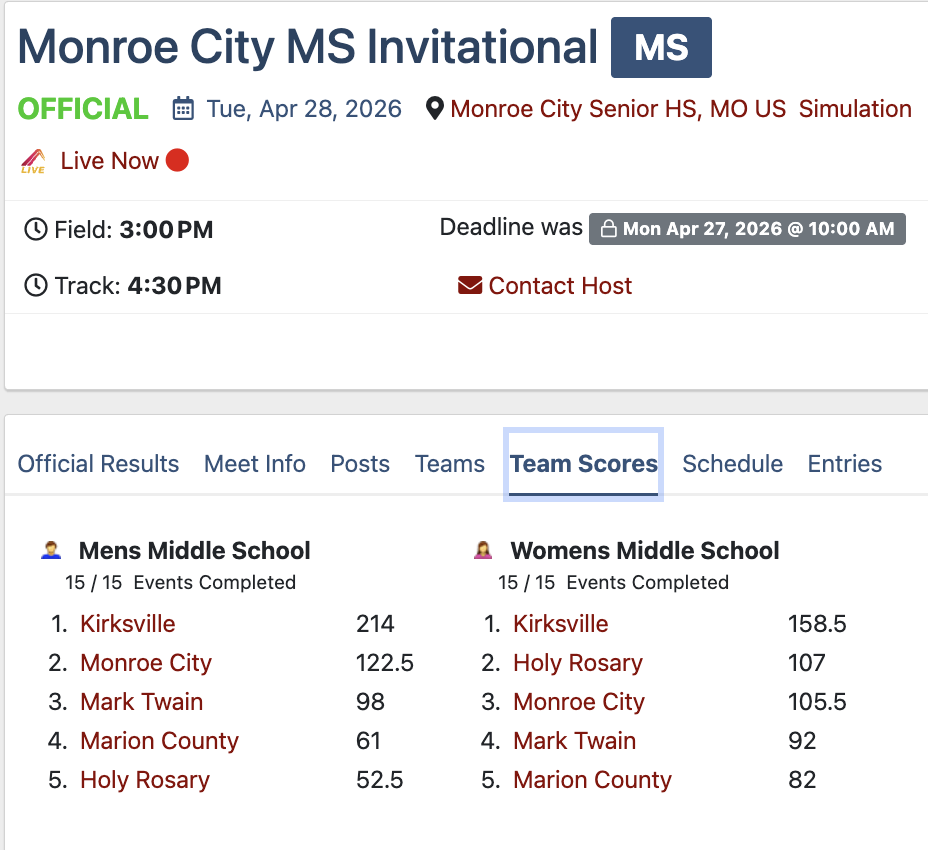Switch to the Meet Info tab
This screenshot has height=850, width=928.
(255, 464)
